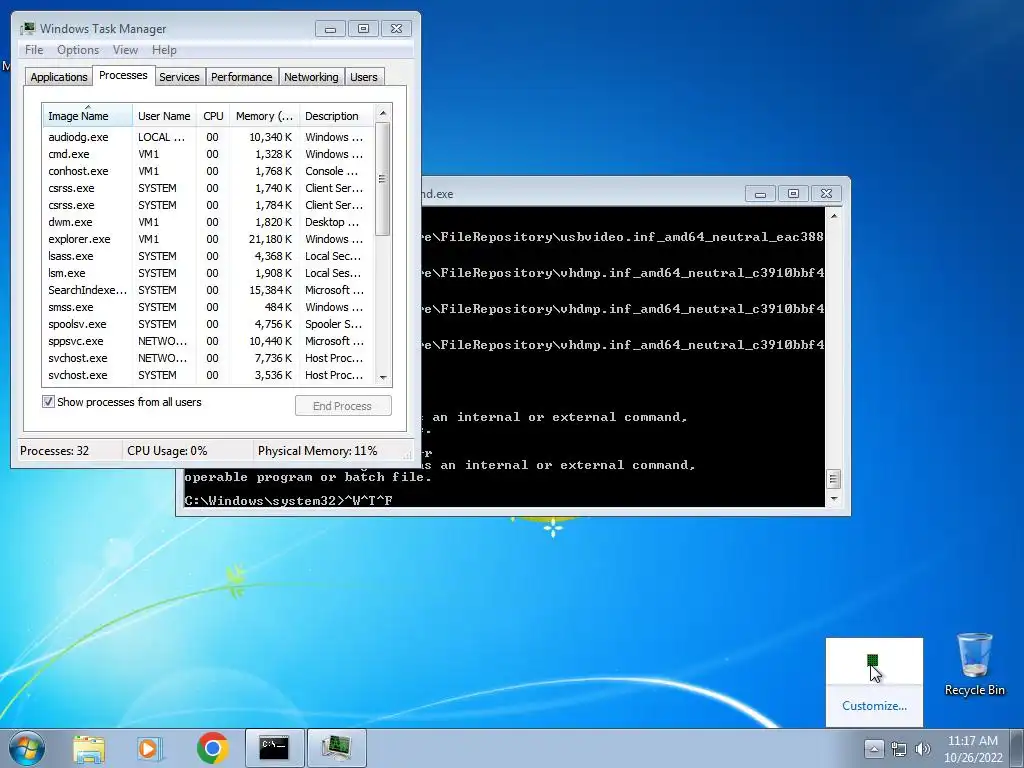
Task: Click the process list scrollbar thumb
Action: point(383,179)
